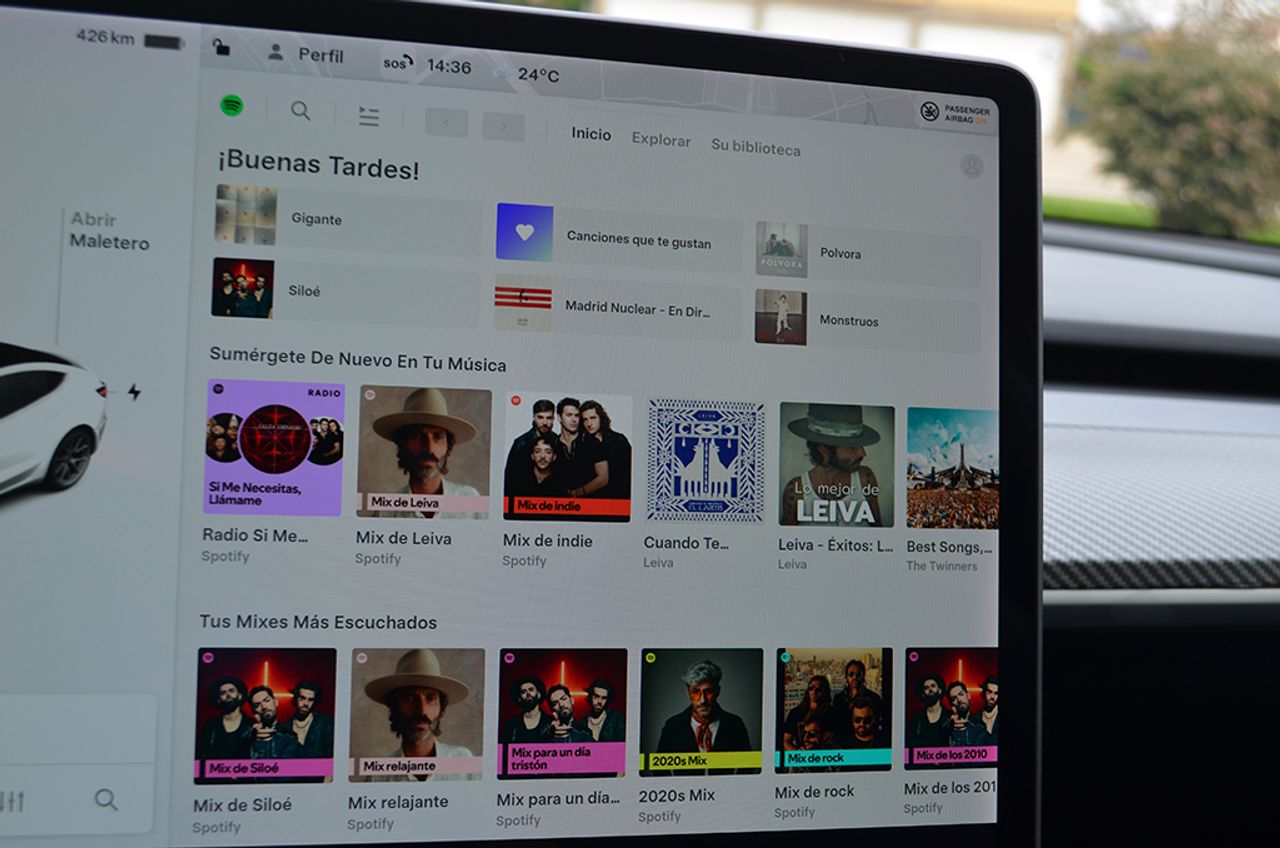Go forward with the right arrow button
This screenshot has height=848, width=1280.
503,126
